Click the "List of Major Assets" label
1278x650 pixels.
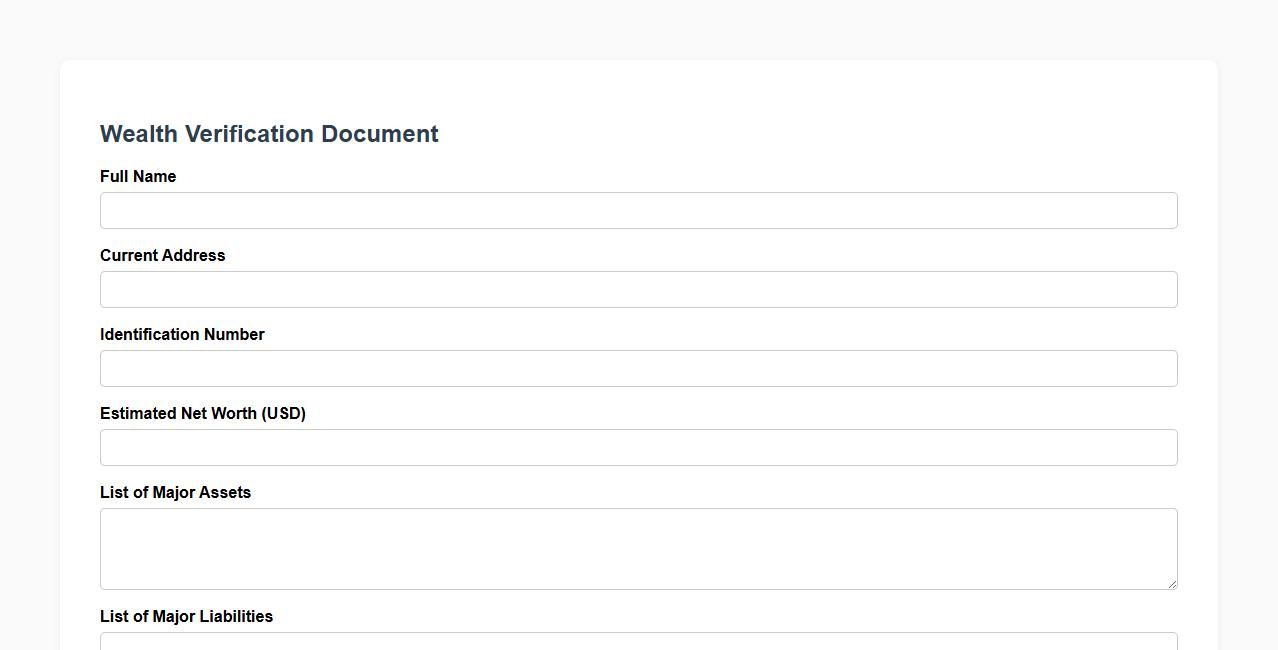(x=175, y=493)
